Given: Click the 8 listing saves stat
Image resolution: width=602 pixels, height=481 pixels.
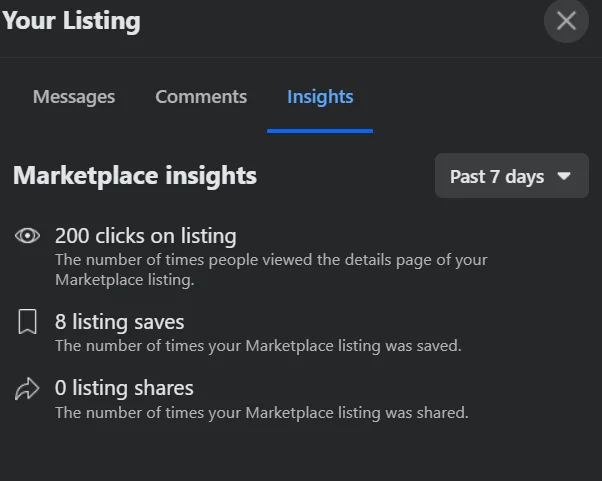Looking at the screenshot, I should (x=119, y=322).
